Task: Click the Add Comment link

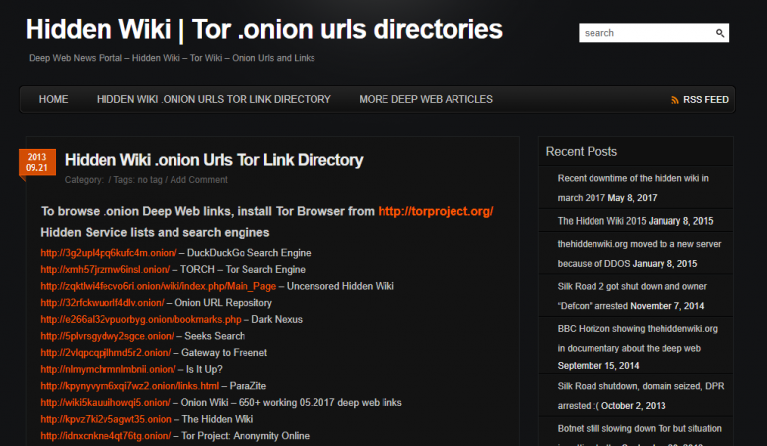Action: pyautogui.click(x=199, y=180)
